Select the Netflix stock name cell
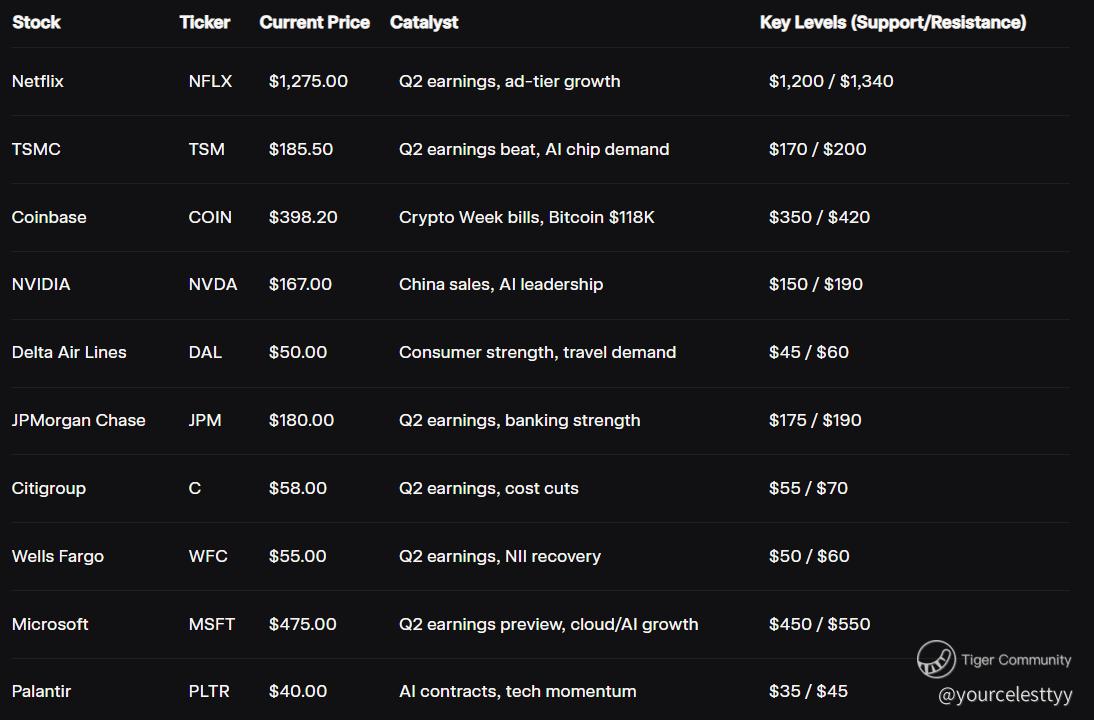The width and height of the screenshot is (1094, 720). tap(38, 81)
